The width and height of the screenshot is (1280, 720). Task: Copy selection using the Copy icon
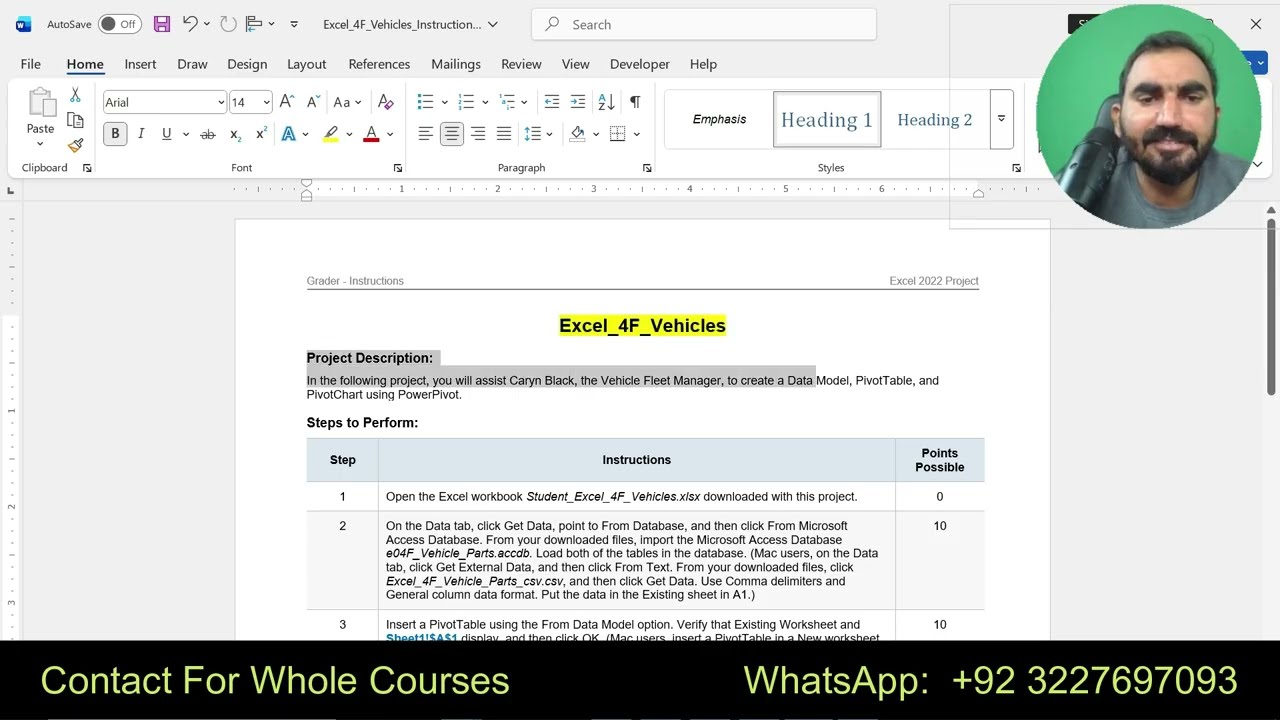[75, 120]
